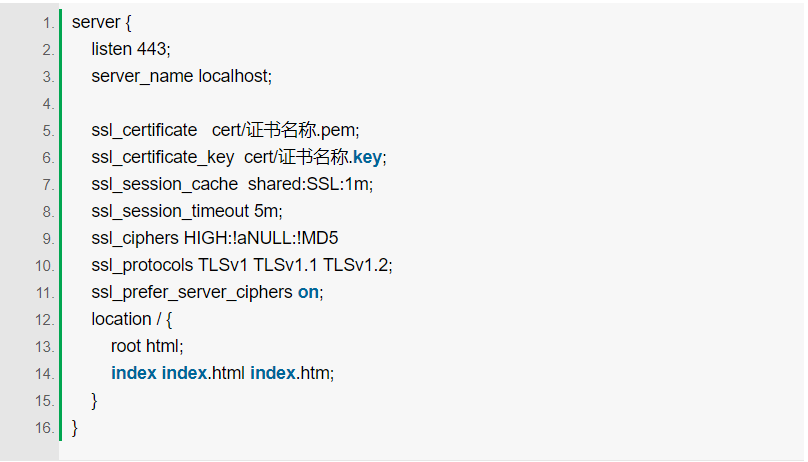Screen dimensions: 808x462
Task: Click line number 15 in the gutter
Action: point(45,400)
